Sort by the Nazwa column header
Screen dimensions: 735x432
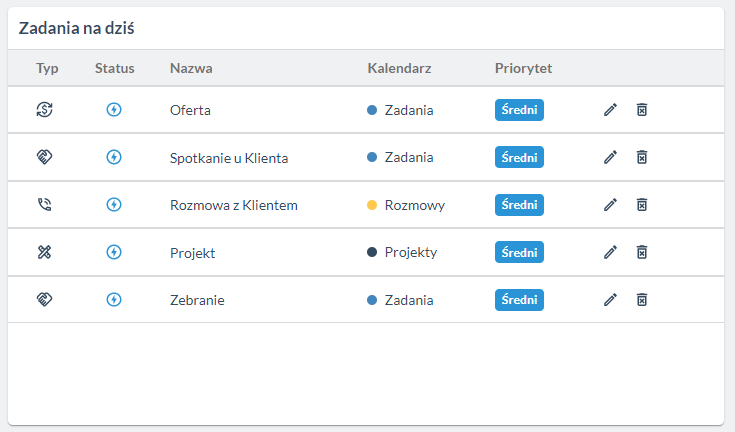click(191, 68)
